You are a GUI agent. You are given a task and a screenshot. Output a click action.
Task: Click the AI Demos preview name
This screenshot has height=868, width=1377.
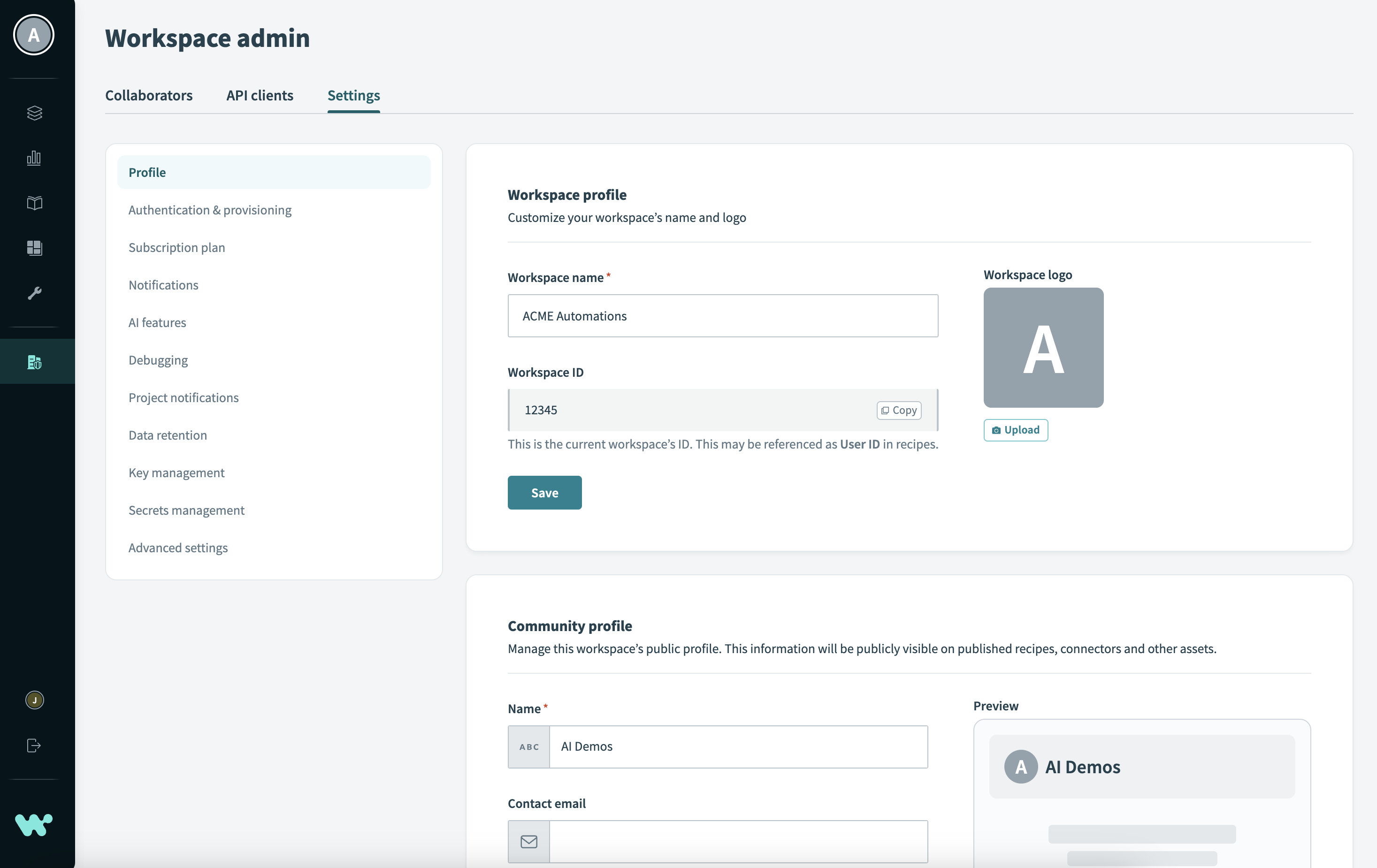pyautogui.click(x=1083, y=767)
